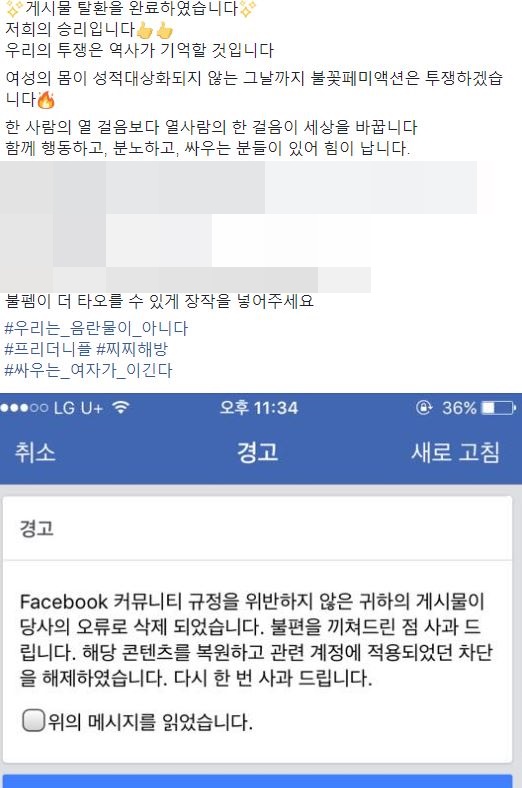Open the #싸우는_여자가_이긴다 hashtag
Screen dimensions: 522x788
click(88, 370)
